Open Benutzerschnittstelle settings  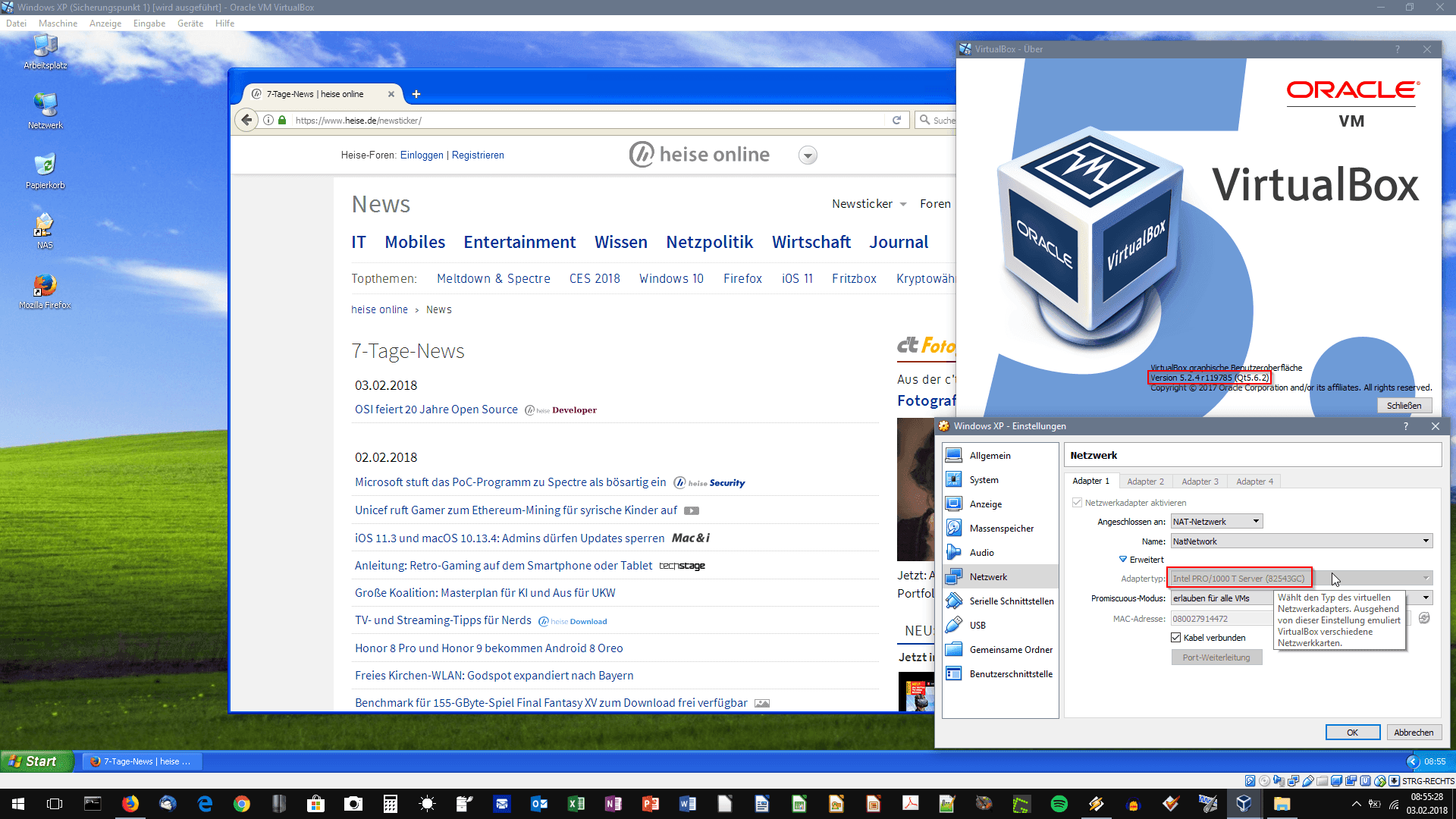[999, 674]
